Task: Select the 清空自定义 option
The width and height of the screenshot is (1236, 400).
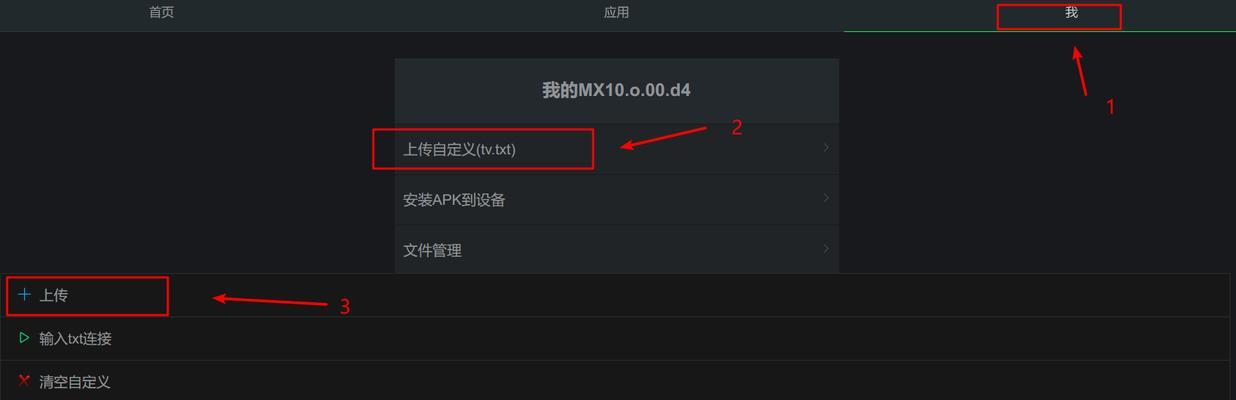Action: point(614,381)
